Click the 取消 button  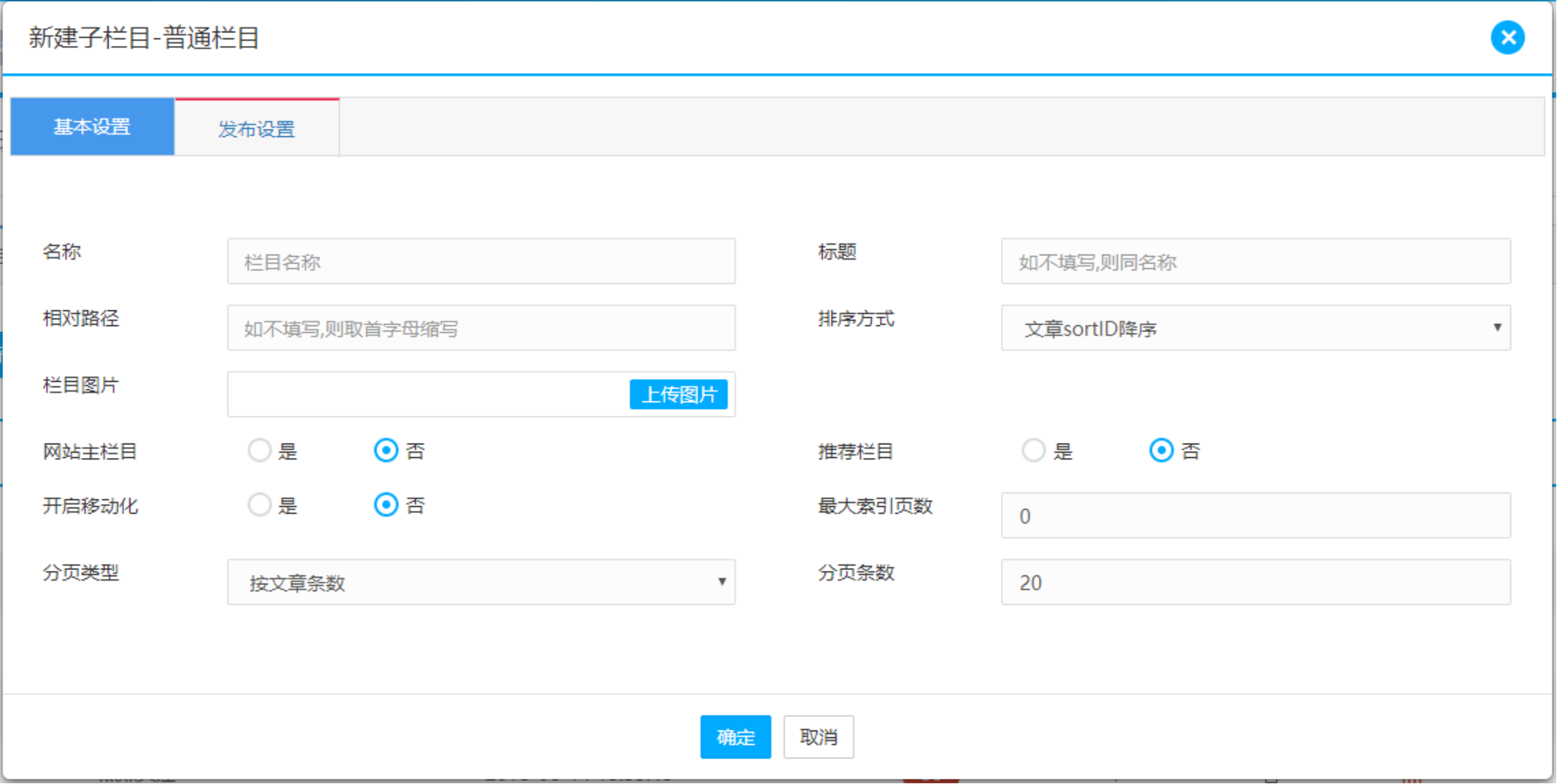(818, 737)
